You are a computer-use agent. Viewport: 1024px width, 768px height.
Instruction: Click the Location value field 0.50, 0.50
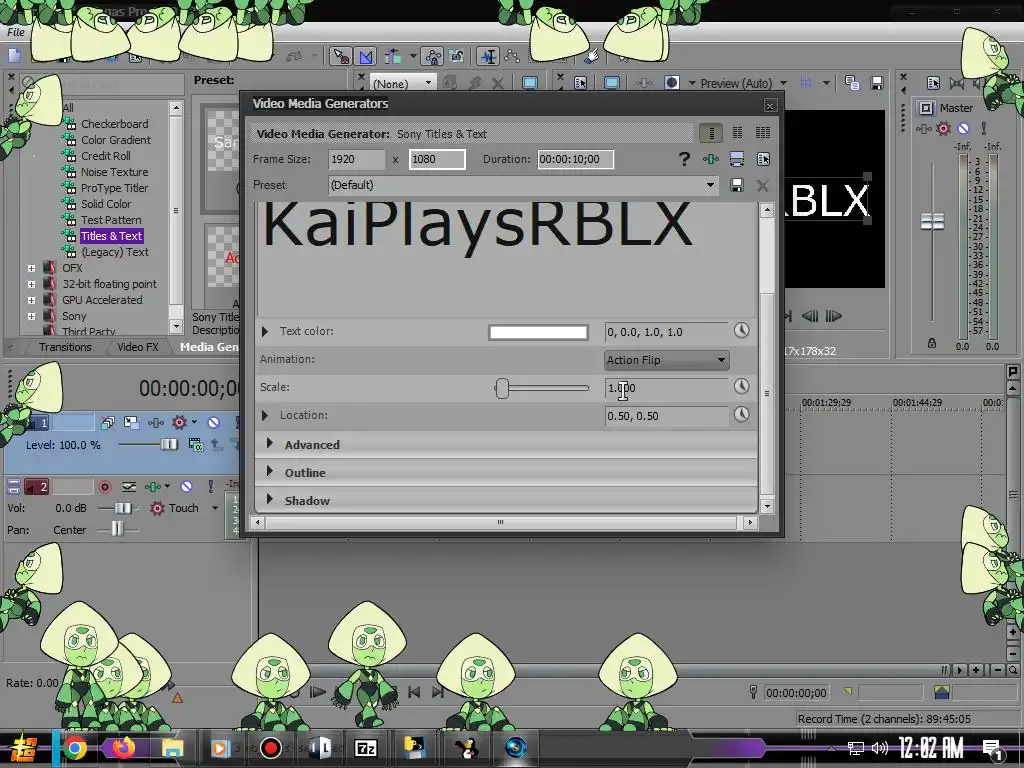click(666, 416)
